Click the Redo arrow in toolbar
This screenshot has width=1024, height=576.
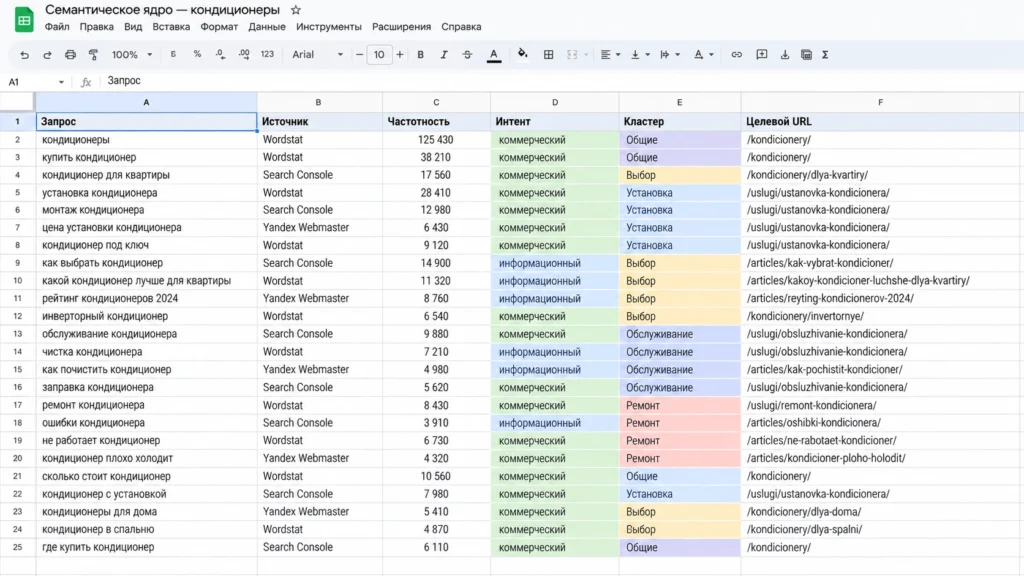coord(47,55)
